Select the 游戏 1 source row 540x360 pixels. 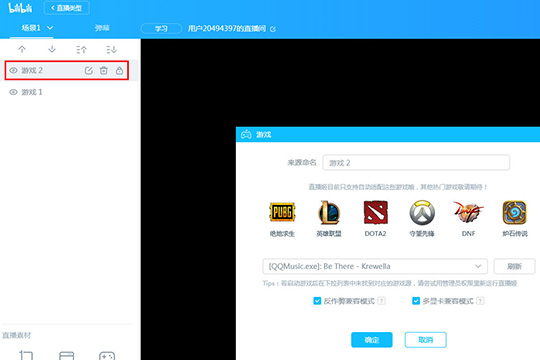(69, 92)
